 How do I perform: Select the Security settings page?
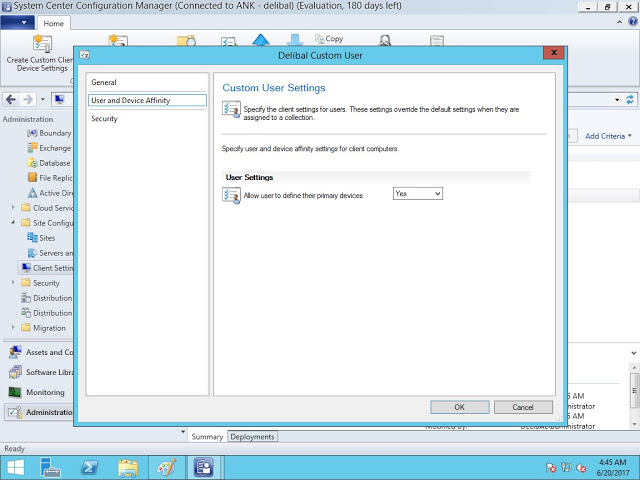(x=104, y=118)
